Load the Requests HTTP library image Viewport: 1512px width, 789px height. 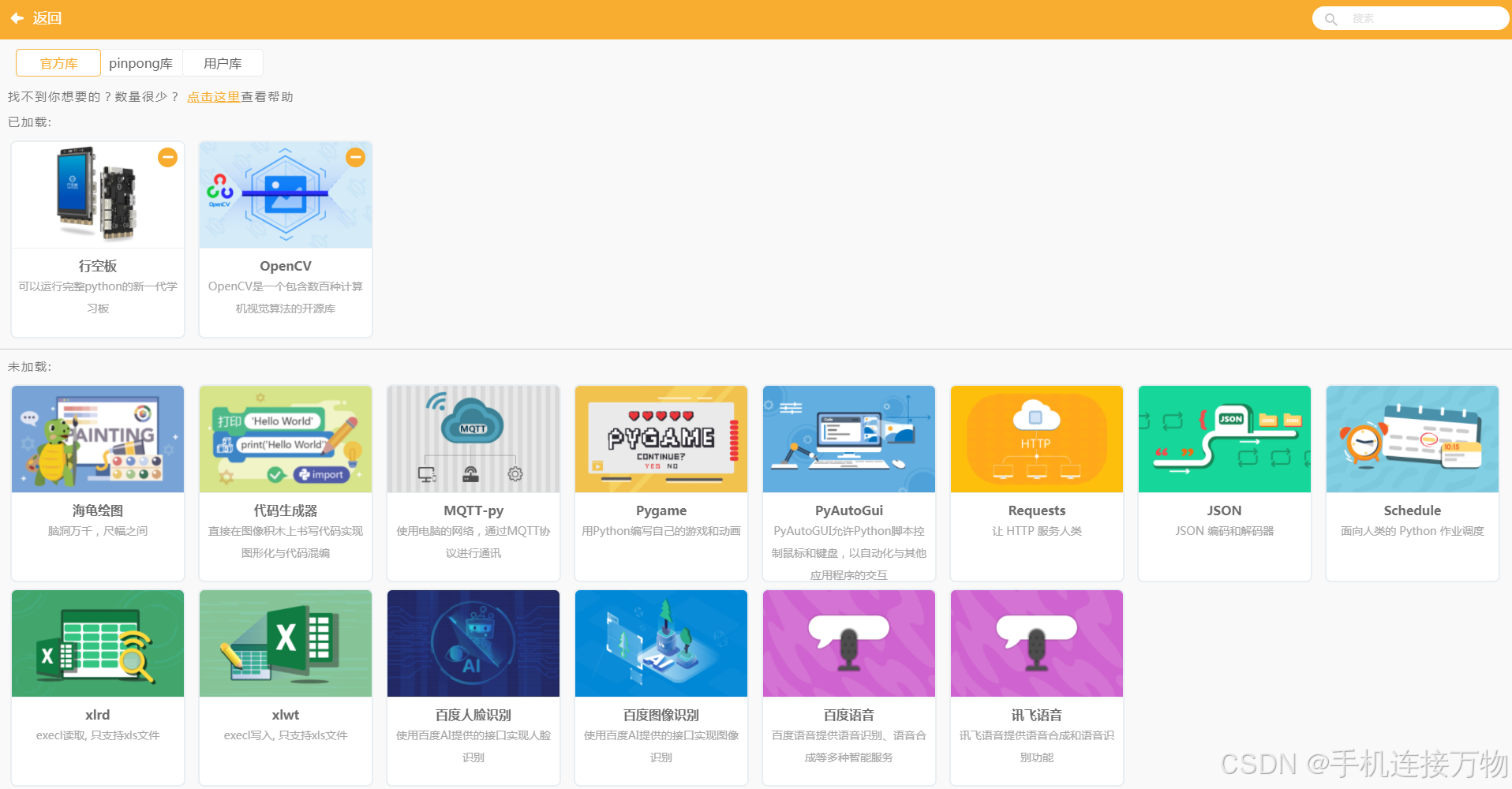pos(1037,439)
